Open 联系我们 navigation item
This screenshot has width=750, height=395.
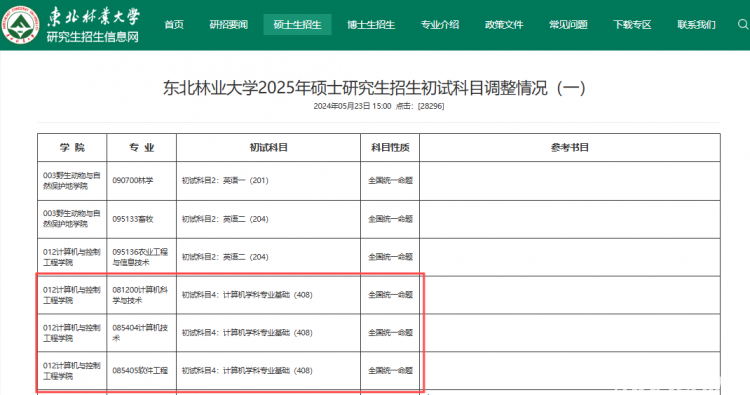click(x=696, y=25)
